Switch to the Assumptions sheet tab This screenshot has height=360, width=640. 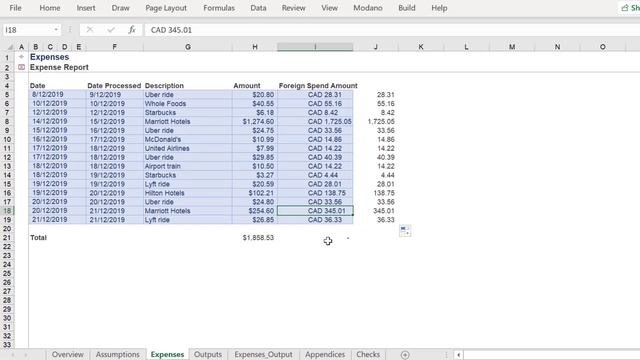tap(118, 354)
